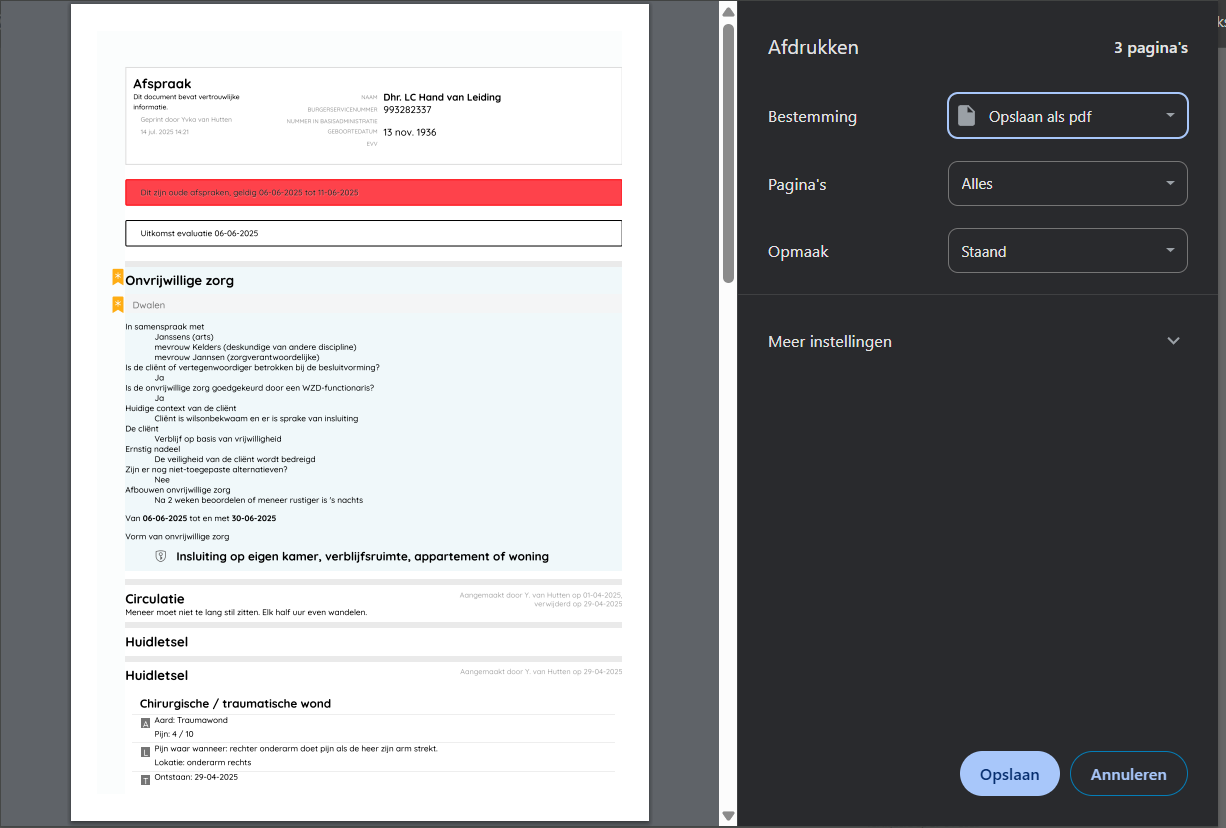Image resolution: width=1226 pixels, height=828 pixels.
Task: Expand Meer instellingen section
Action: [x=830, y=341]
